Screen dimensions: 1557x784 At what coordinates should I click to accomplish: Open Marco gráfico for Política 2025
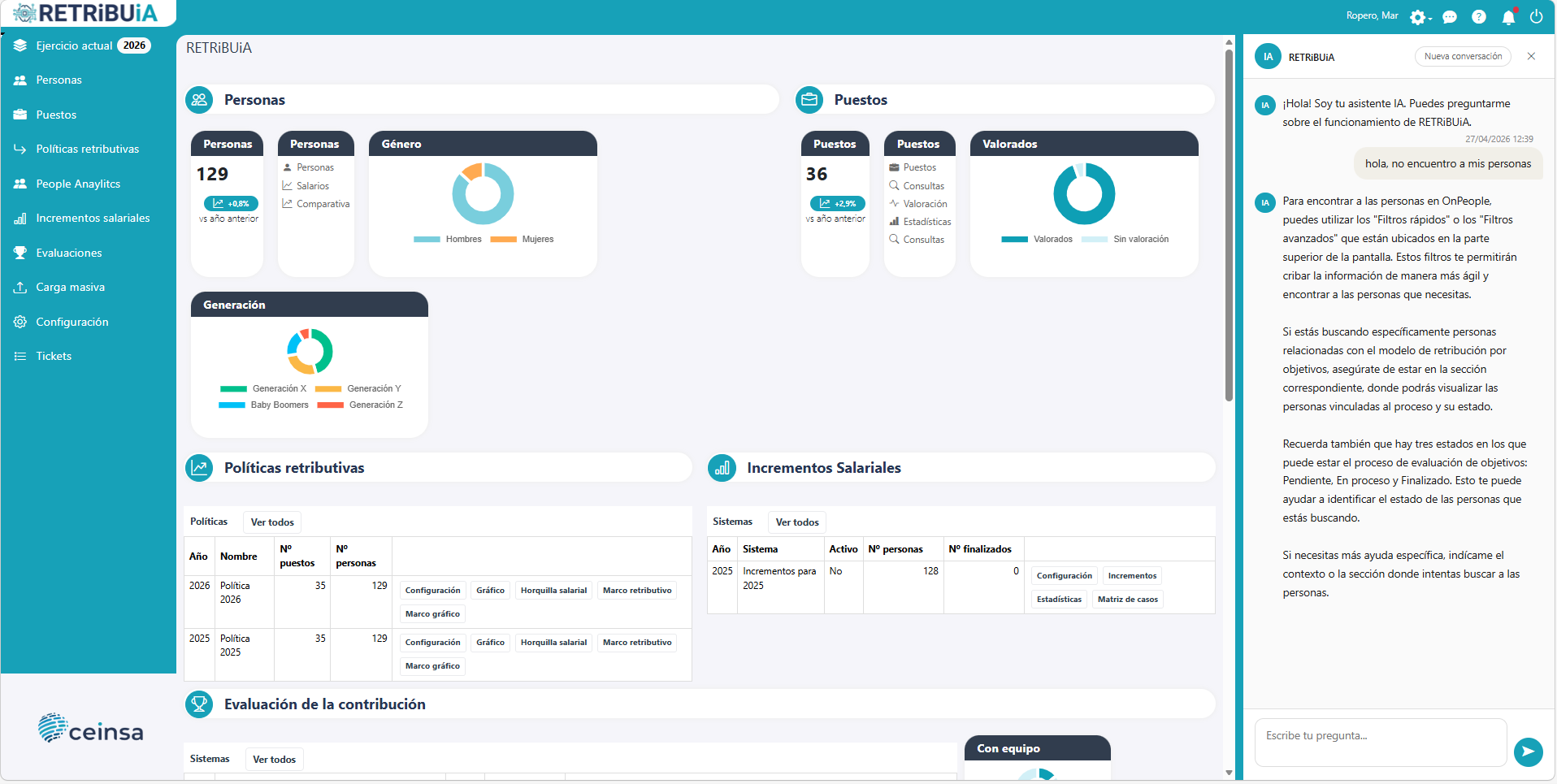pyautogui.click(x=432, y=666)
